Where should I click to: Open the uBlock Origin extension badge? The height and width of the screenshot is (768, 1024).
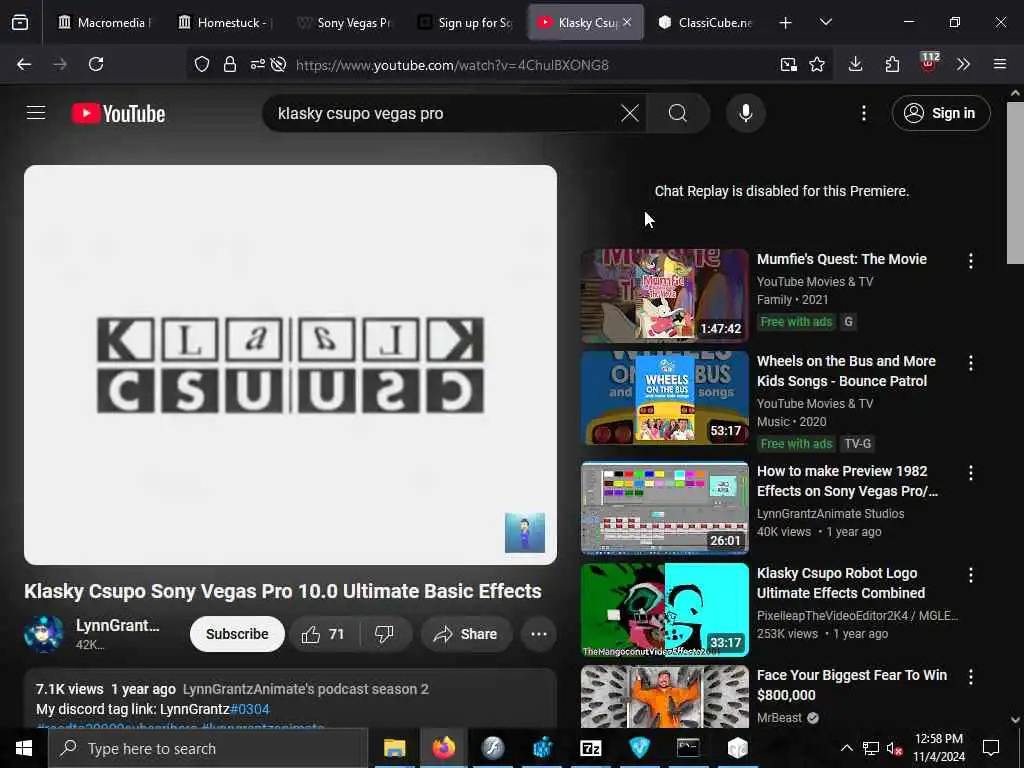[929, 63]
